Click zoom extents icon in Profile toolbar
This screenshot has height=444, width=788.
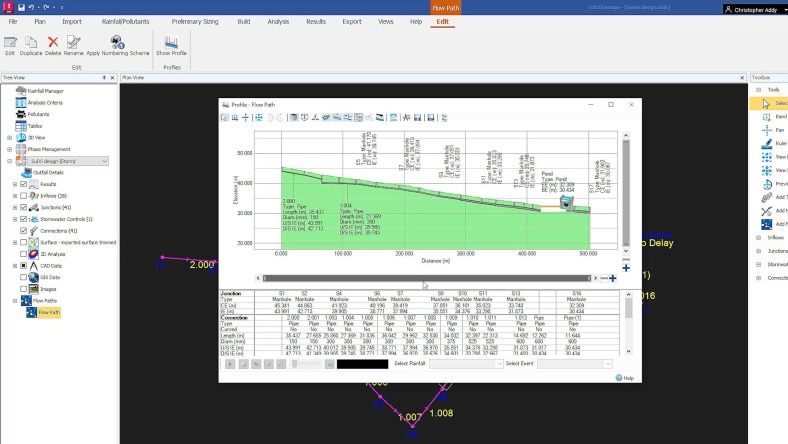point(259,118)
